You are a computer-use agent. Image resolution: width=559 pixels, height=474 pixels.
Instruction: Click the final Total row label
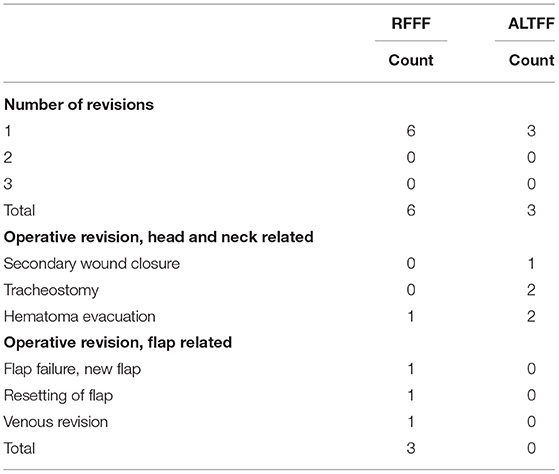pyautogui.click(x=19, y=448)
